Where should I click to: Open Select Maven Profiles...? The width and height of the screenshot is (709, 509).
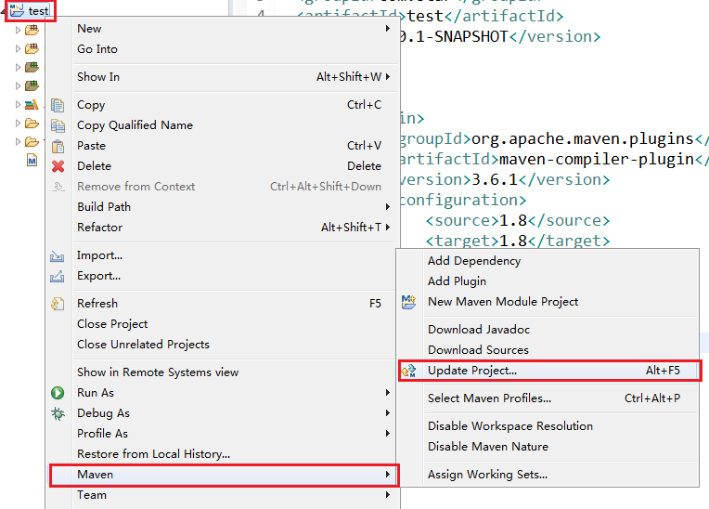[x=489, y=398]
